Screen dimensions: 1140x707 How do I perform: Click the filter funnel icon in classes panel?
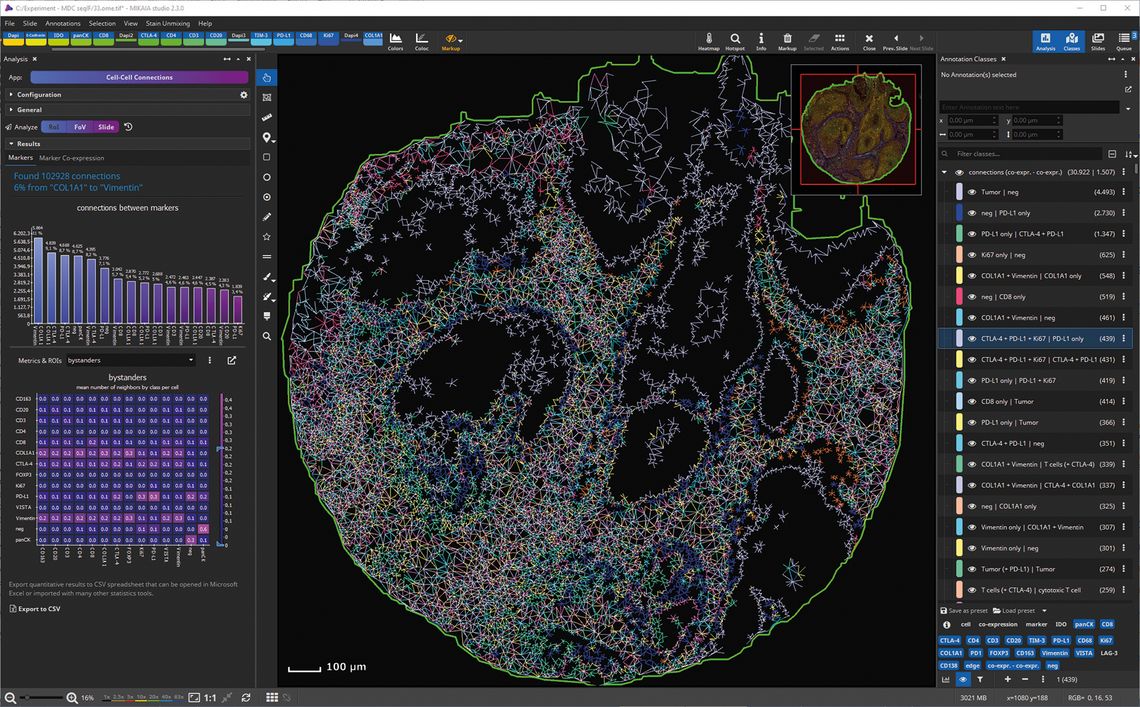point(980,679)
